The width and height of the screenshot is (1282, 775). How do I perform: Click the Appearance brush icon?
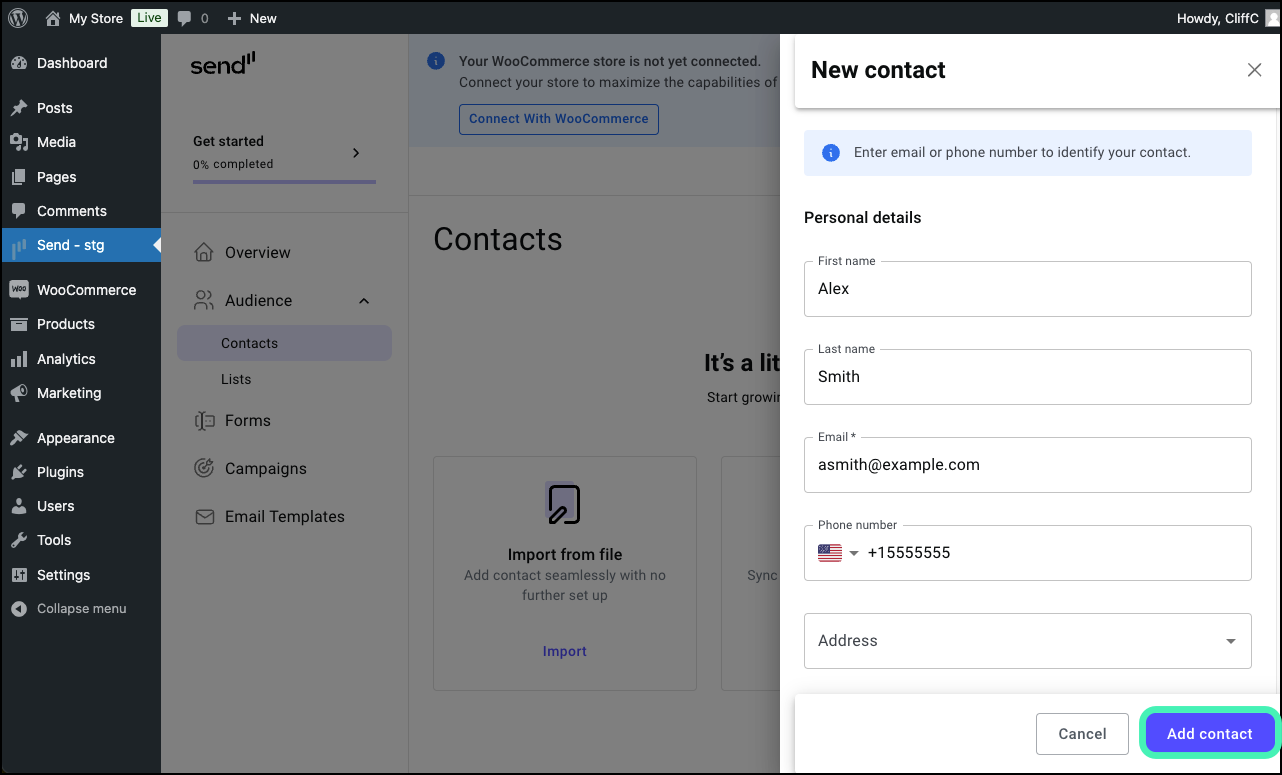(x=19, y=438)
